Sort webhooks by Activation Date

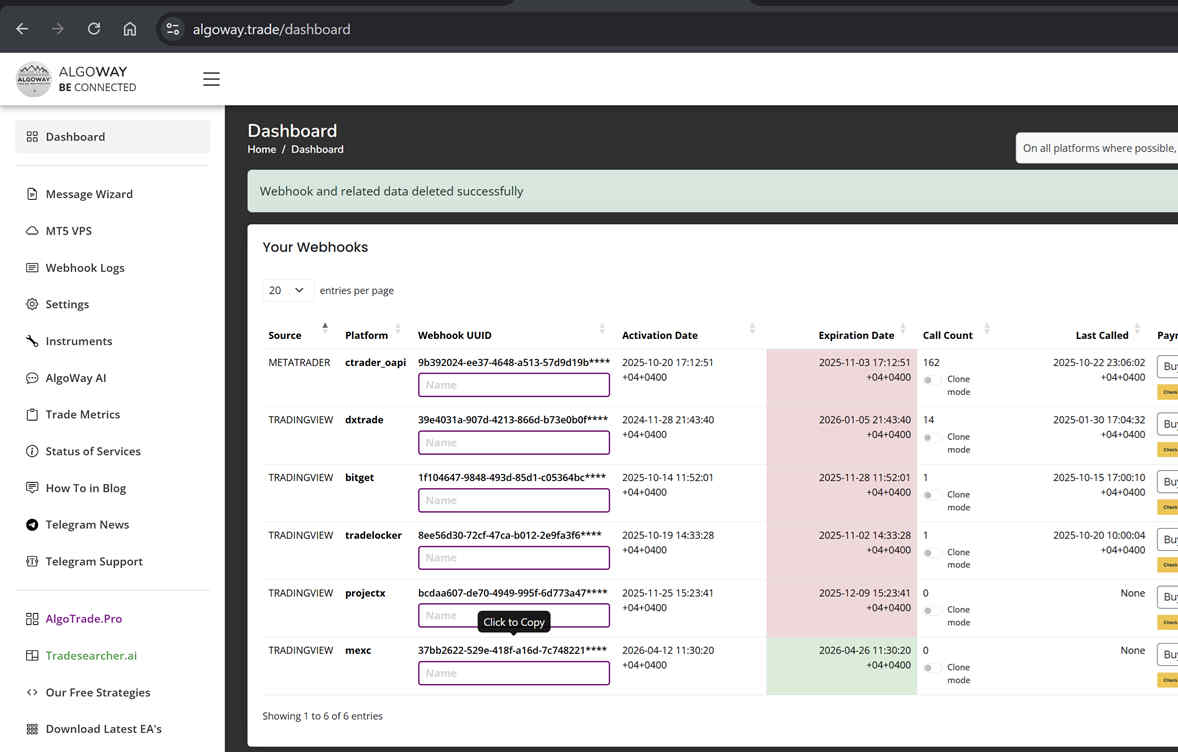(660, 335)
